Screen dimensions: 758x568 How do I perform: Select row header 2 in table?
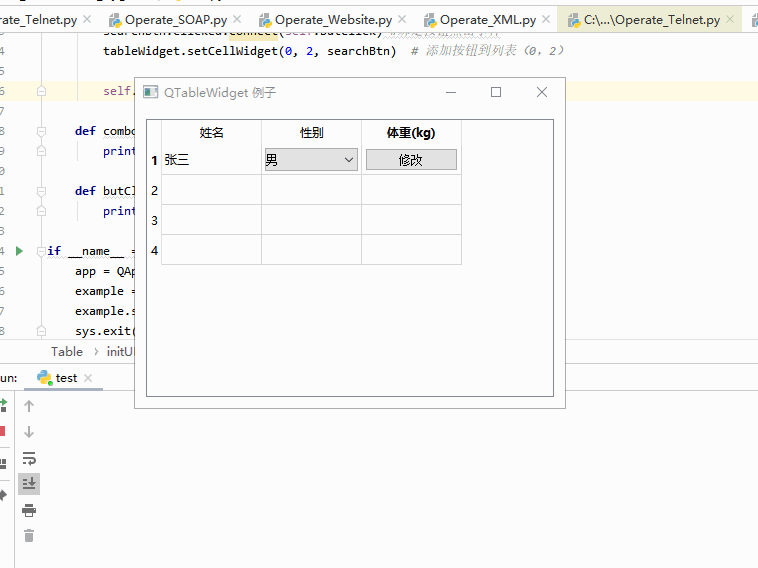[154, 190]
